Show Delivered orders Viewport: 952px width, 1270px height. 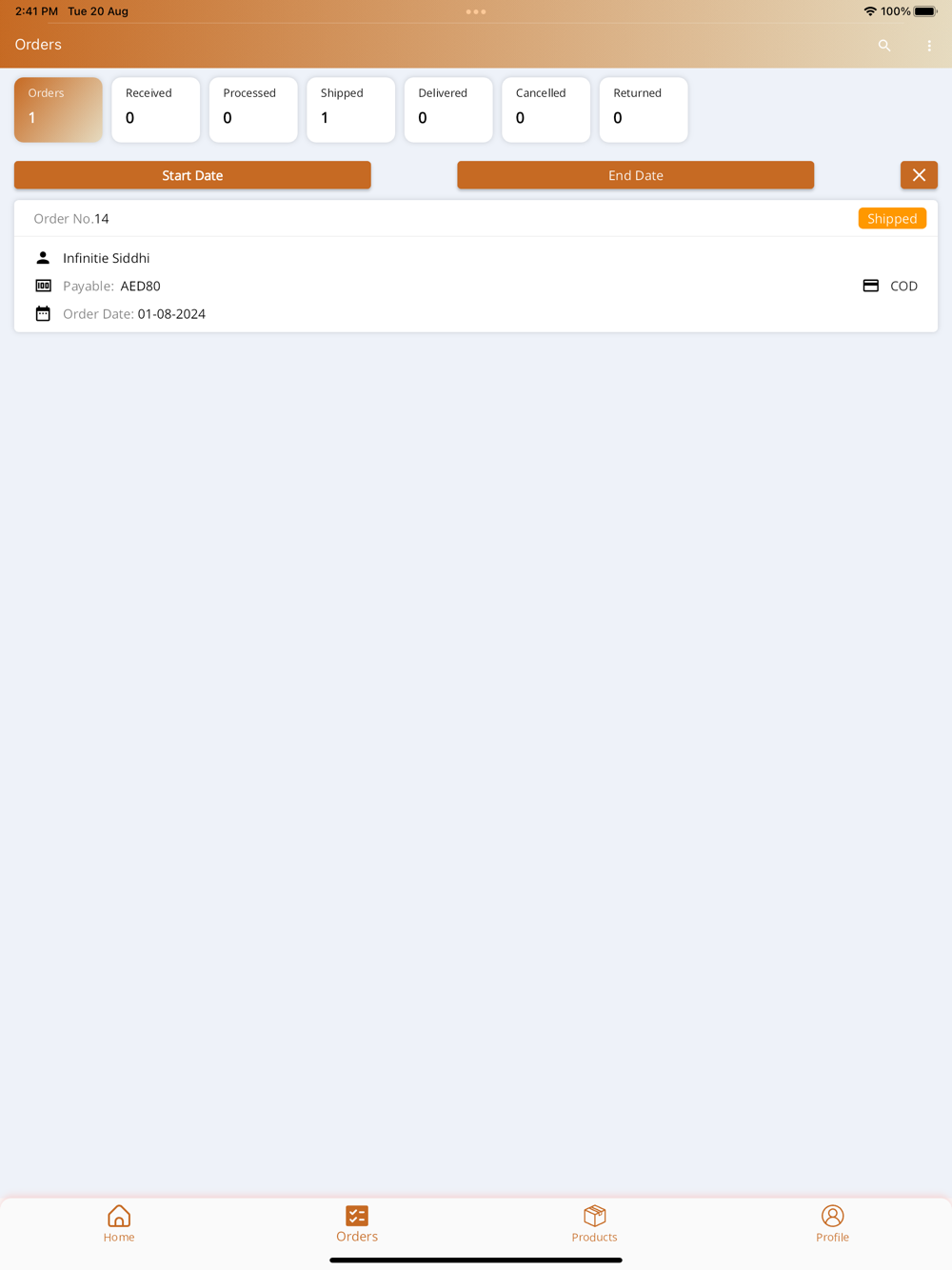448,109
